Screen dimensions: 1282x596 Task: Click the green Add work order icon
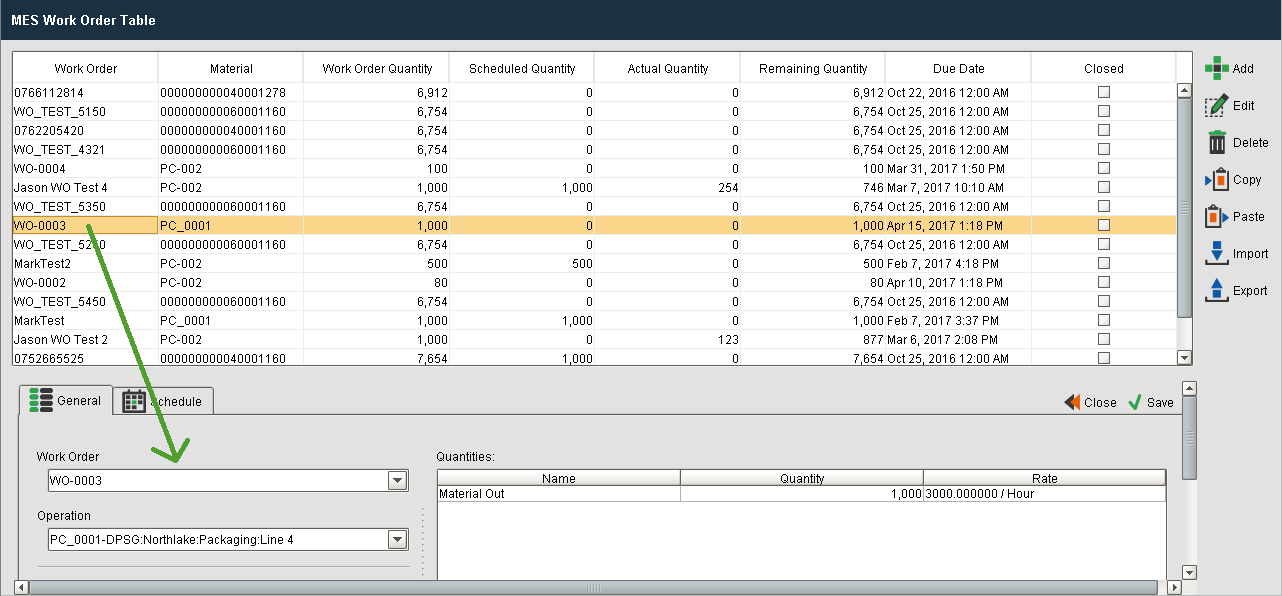coord(1216,68)
